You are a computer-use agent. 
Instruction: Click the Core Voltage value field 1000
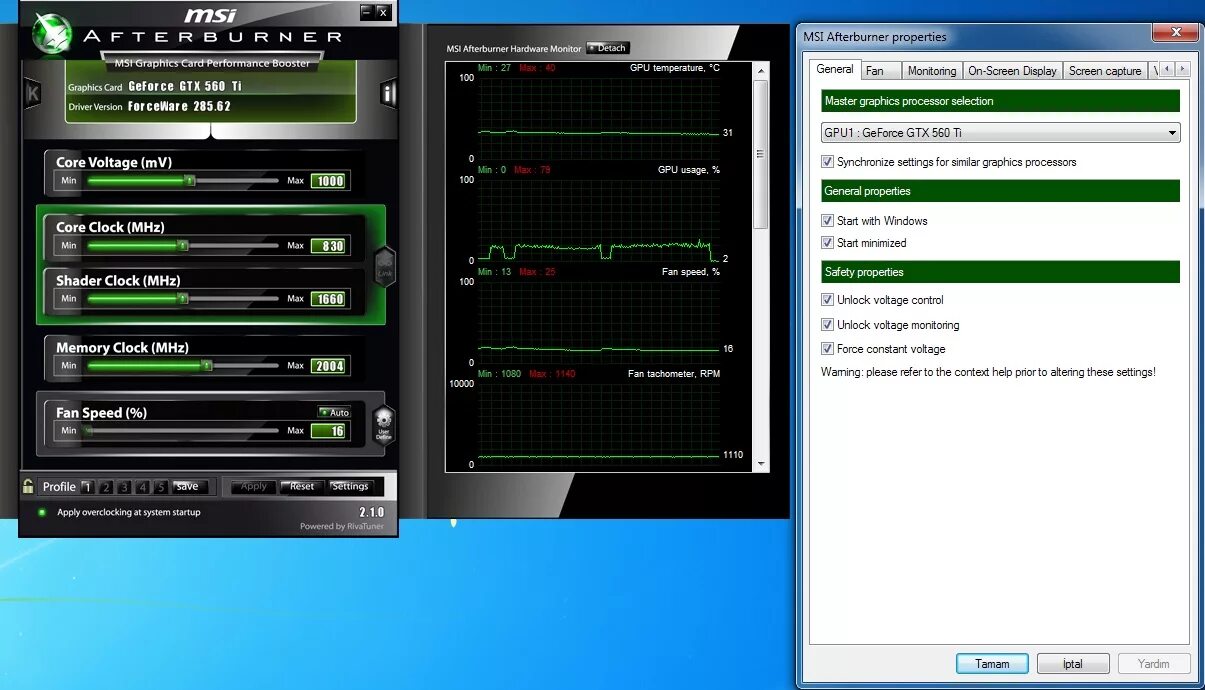[328, 181]
